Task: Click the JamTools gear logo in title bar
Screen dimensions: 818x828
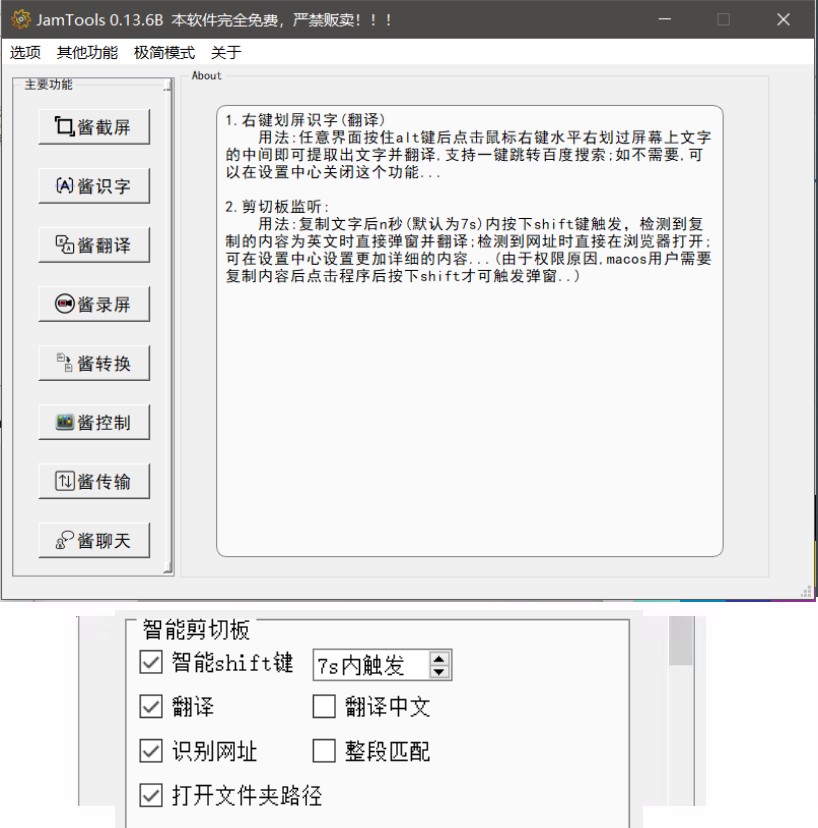Action: click(x=21, y=20)
